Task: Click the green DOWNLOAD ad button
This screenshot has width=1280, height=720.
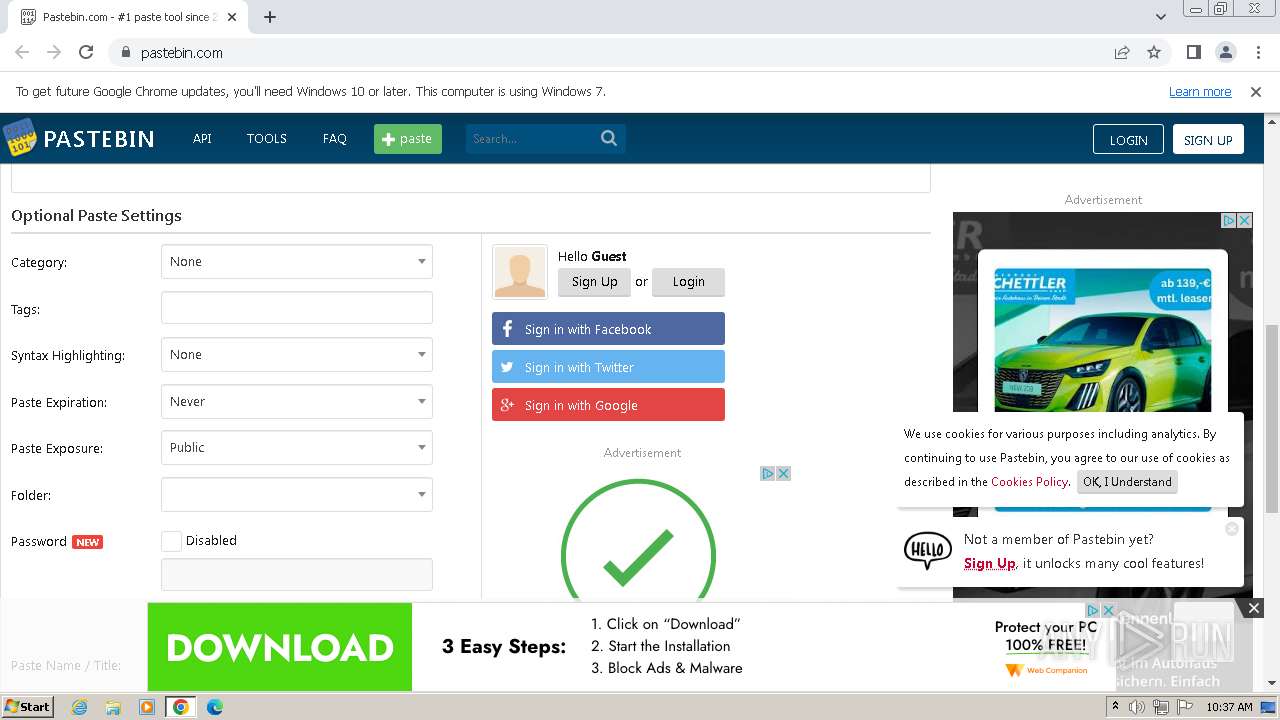Action: (280, 647)
